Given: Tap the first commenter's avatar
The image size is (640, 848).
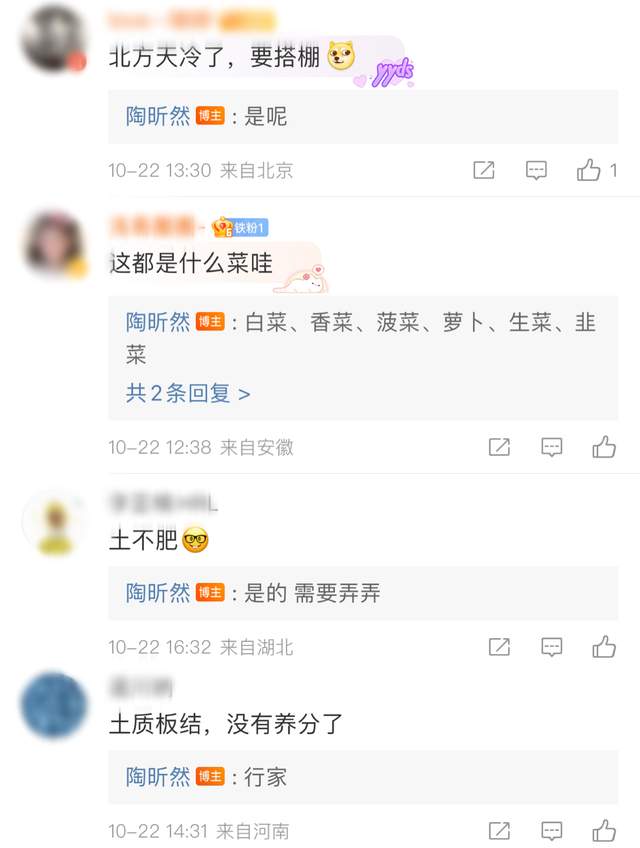Looking at the screenshot, I should click(x=53, y=39).
